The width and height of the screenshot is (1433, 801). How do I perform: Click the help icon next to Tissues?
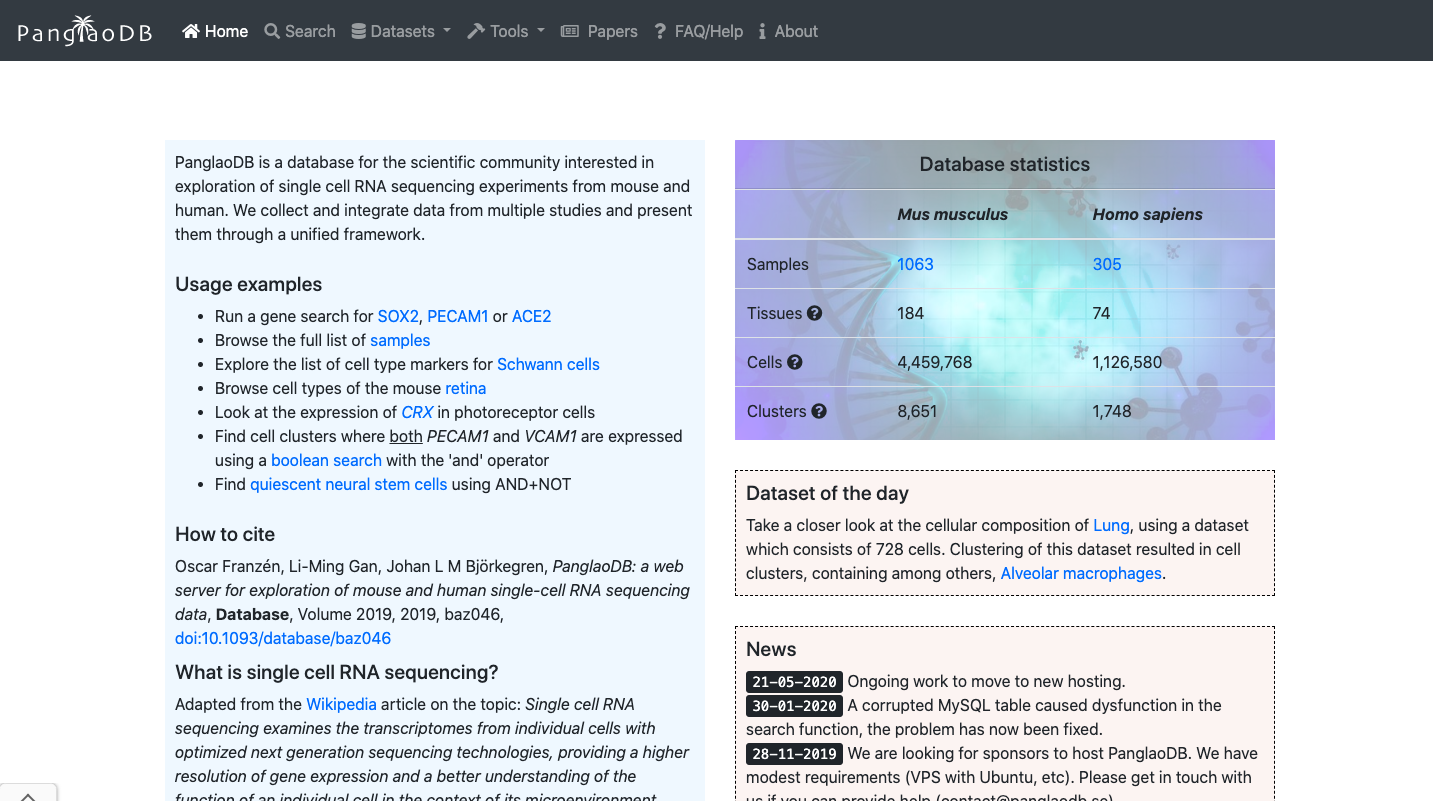click(814, 313)
